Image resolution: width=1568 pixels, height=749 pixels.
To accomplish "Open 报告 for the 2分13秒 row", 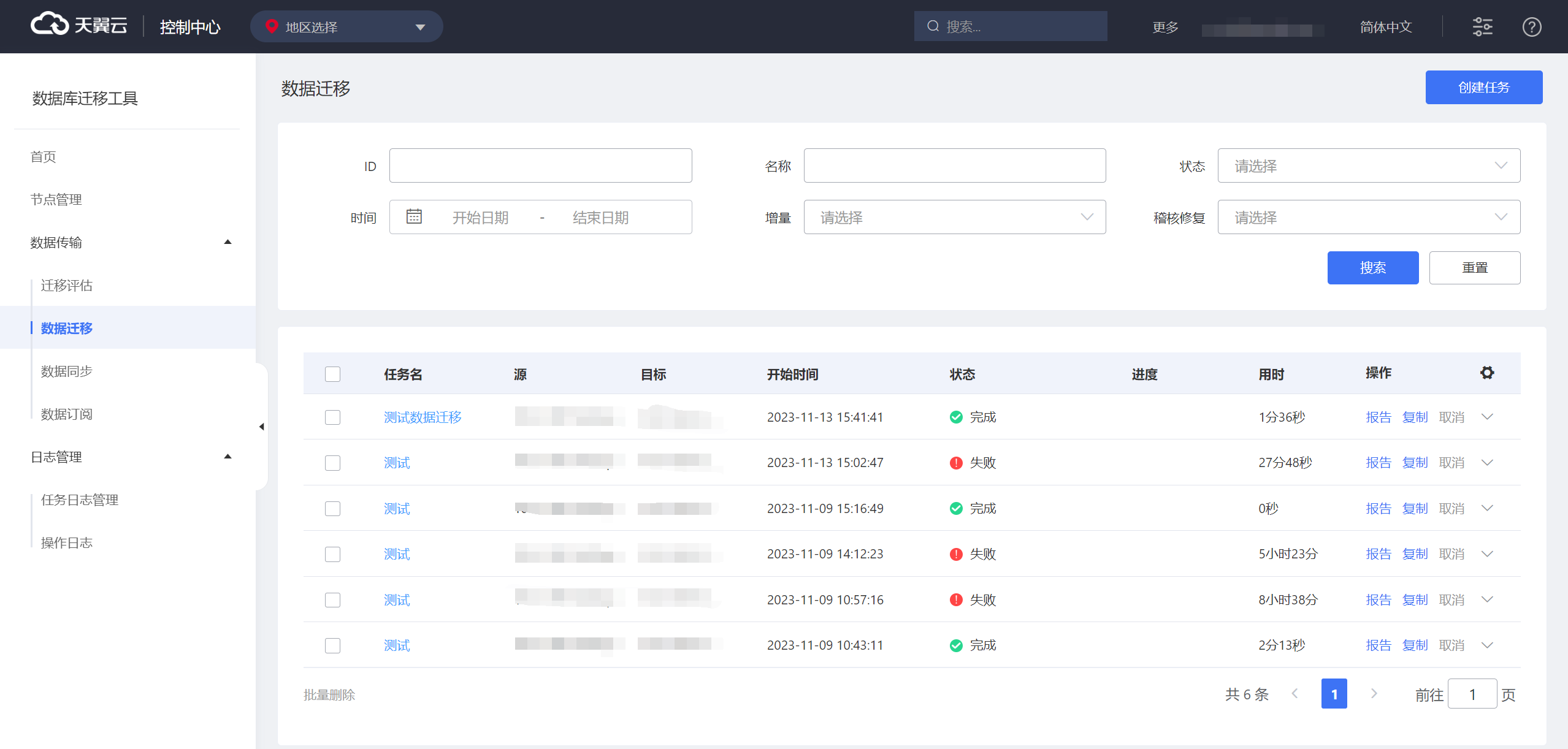I will pos(1378,645).
